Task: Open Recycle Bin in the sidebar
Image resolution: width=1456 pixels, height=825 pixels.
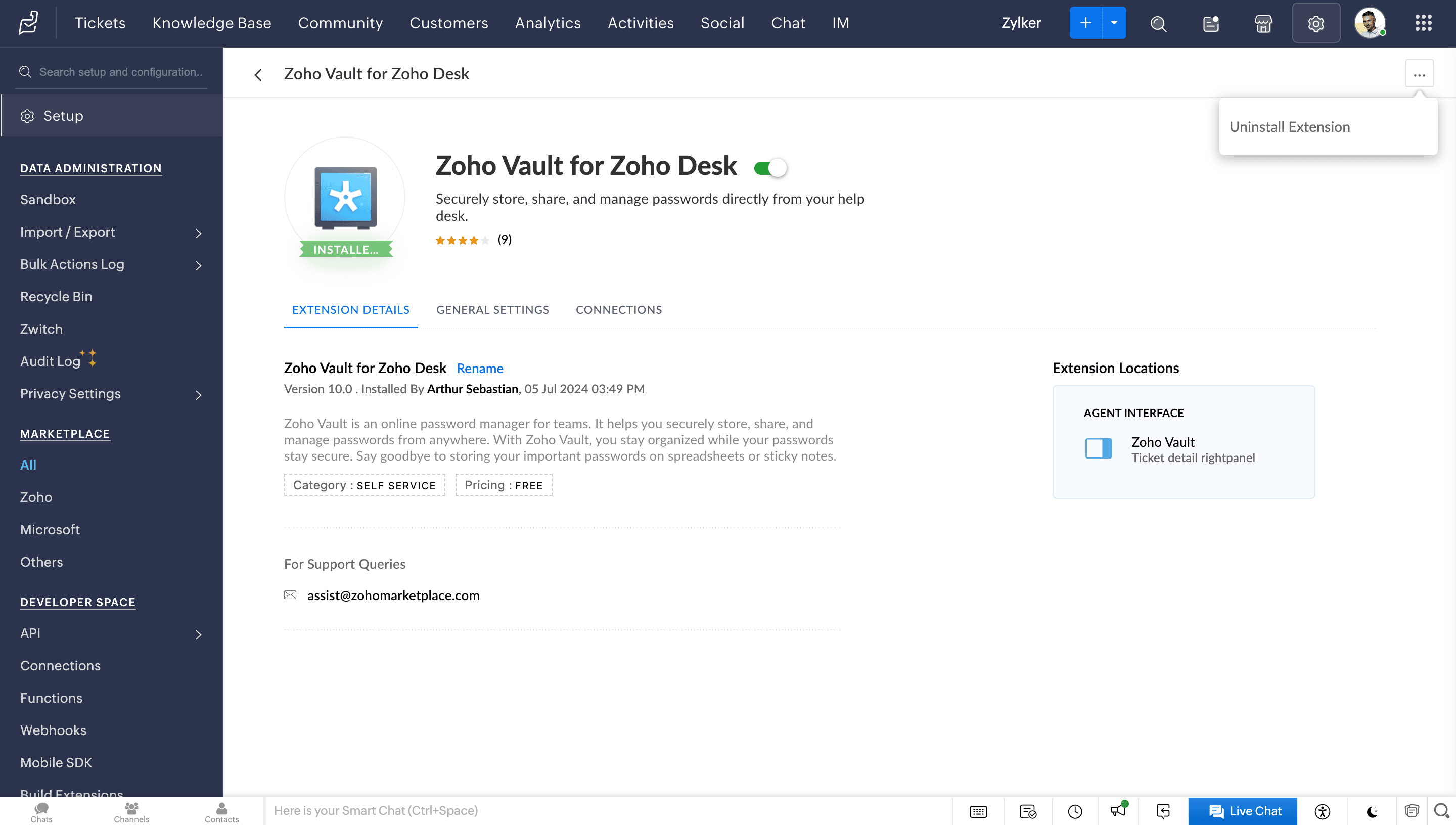Action: pyautogui.click(x=56, y=296)
